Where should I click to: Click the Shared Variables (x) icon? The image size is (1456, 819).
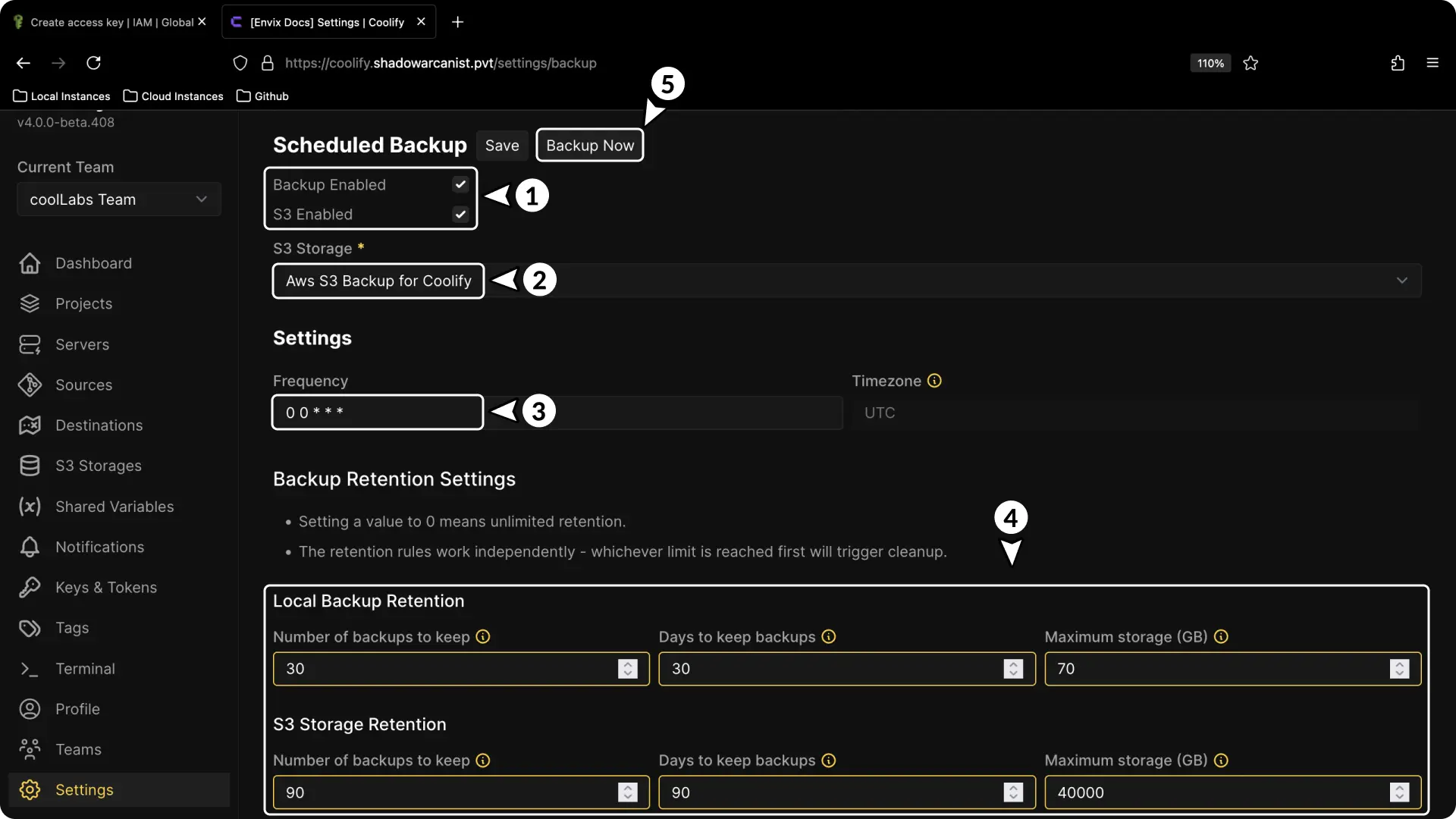pos(29,507)
